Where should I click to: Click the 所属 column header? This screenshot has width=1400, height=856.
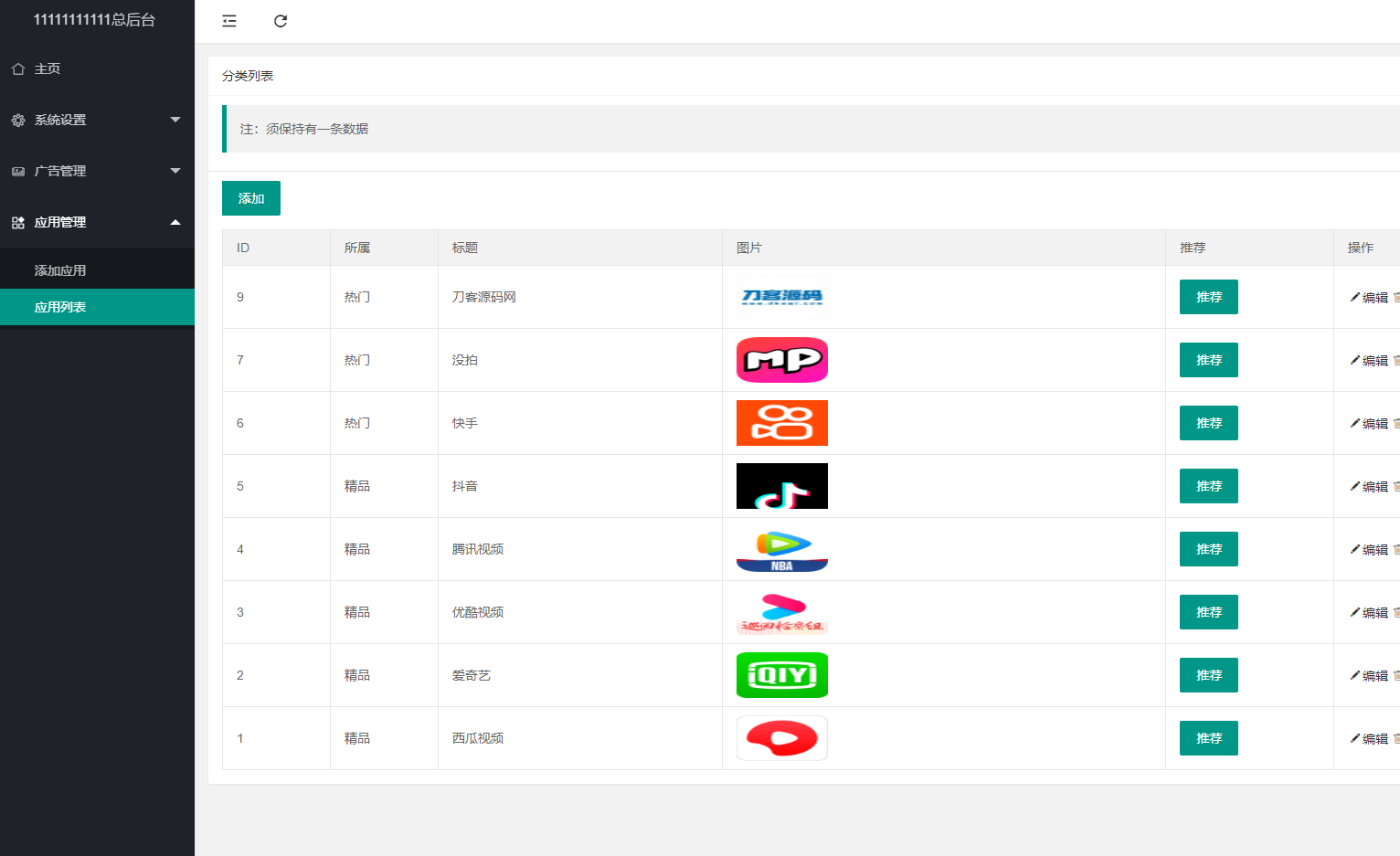(357, 248)
